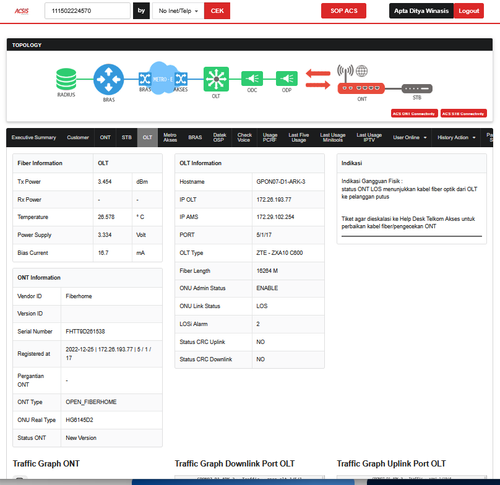
Task: Click the ODP icon in topology
Action: [287, 79]
